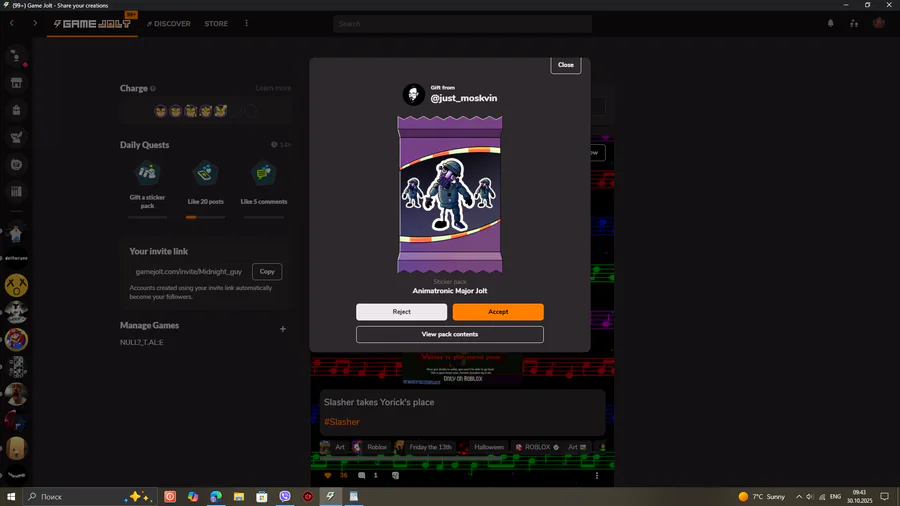This screenshot has width=900, height=506.
Task: Click the View pack contents button
Action: click(449, 334)
